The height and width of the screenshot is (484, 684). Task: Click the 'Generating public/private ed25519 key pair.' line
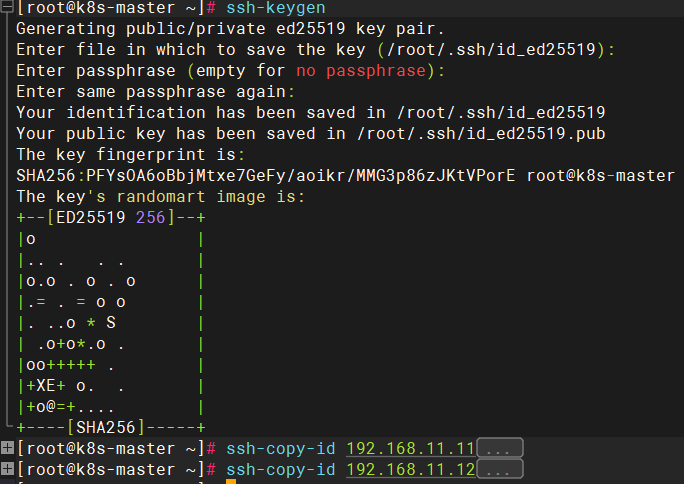[230, 29]
